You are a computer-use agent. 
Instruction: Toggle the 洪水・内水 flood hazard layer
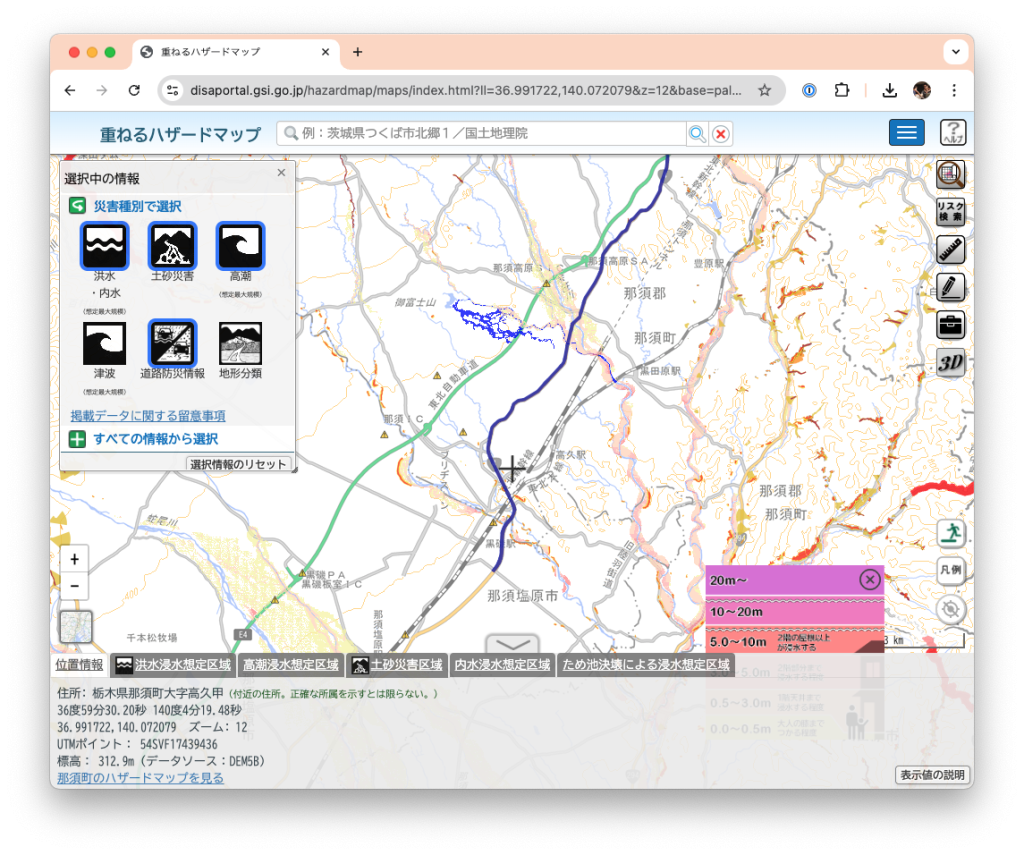point(104,246)
